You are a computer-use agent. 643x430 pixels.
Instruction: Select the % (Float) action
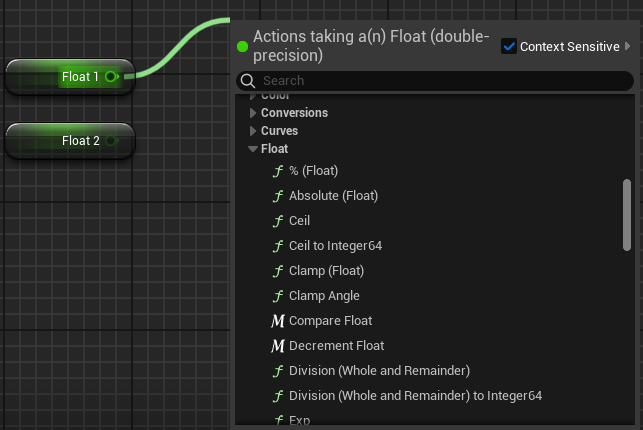[x=314, y=171]
